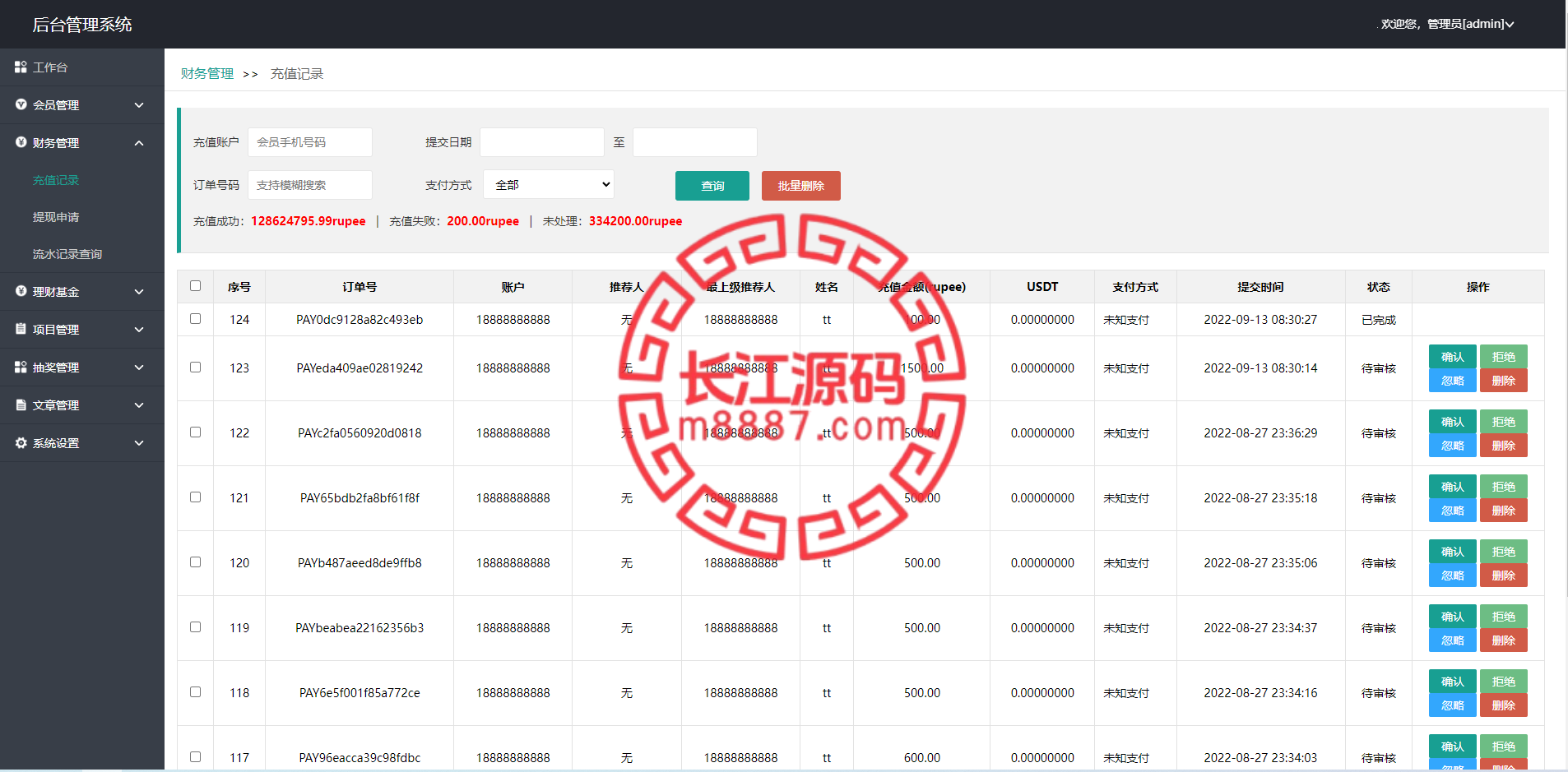Click the 后台管理系统 title
1568x772 pixels.
click(x=82, y=25)
